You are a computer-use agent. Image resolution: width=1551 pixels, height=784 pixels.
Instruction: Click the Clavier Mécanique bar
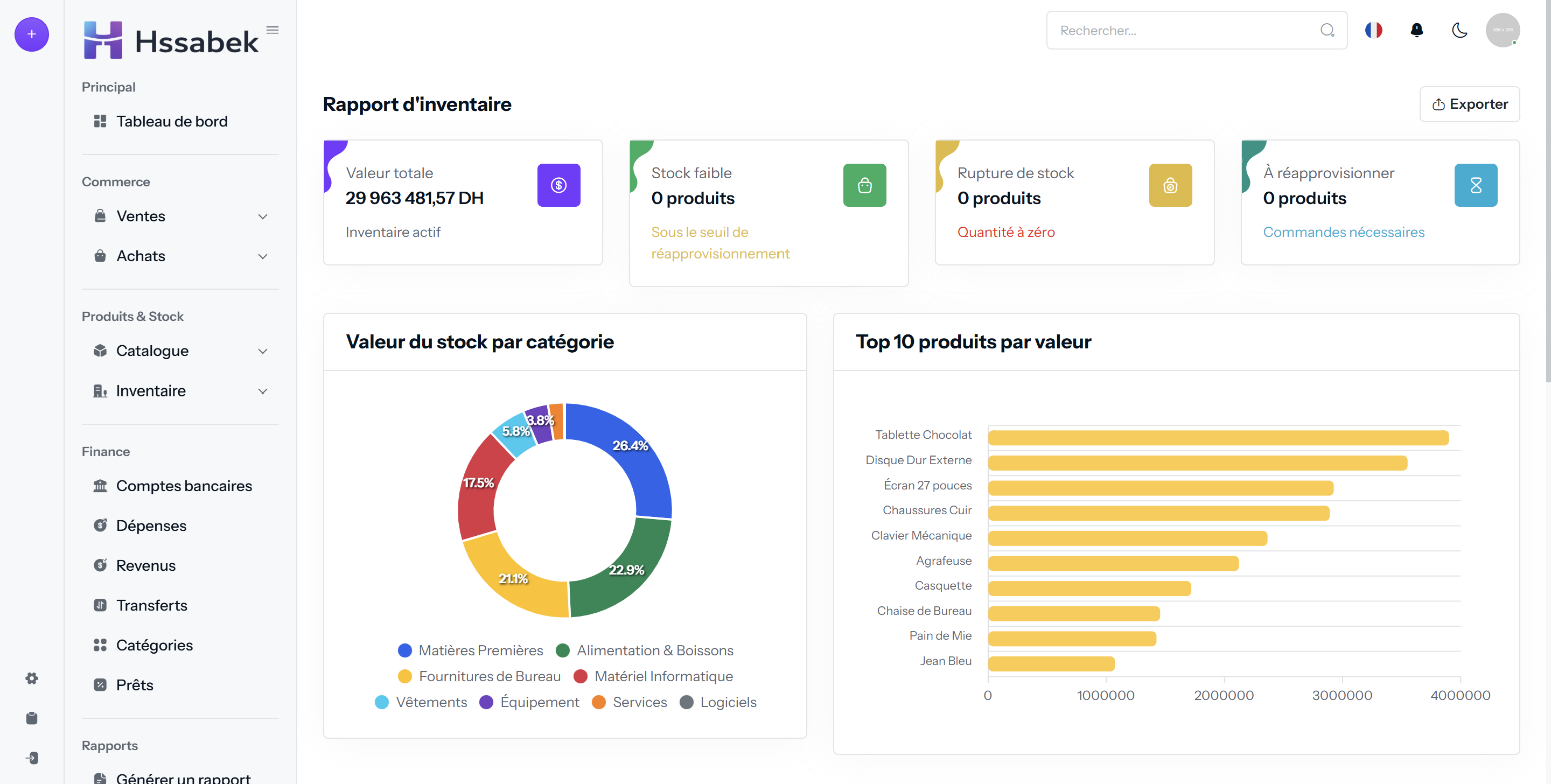[1128, 538]
